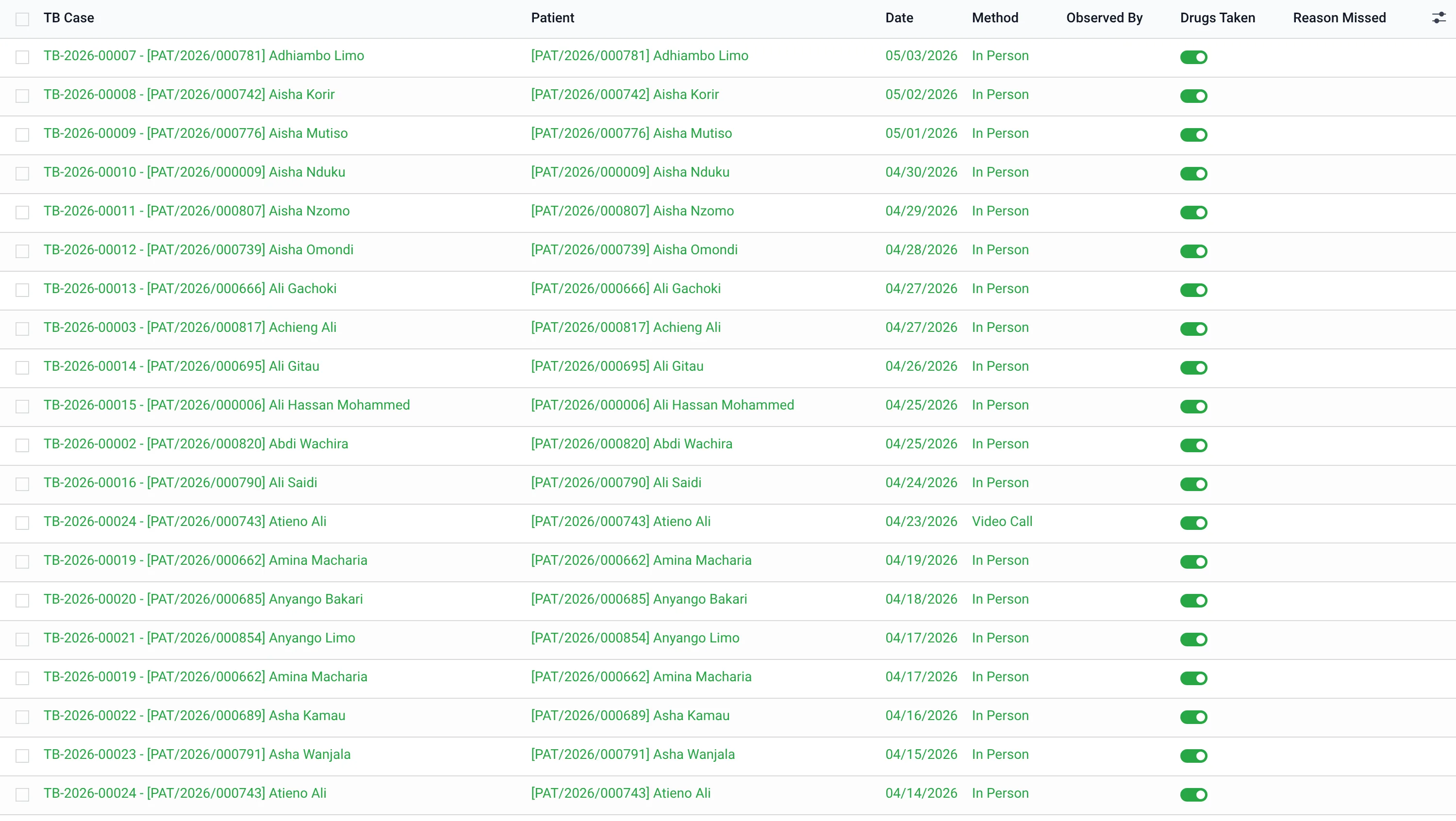Select checkbox for TB-2026-00009 Aisha Mutiso row
Screen dimensions: 1456x821
[22, 135]
